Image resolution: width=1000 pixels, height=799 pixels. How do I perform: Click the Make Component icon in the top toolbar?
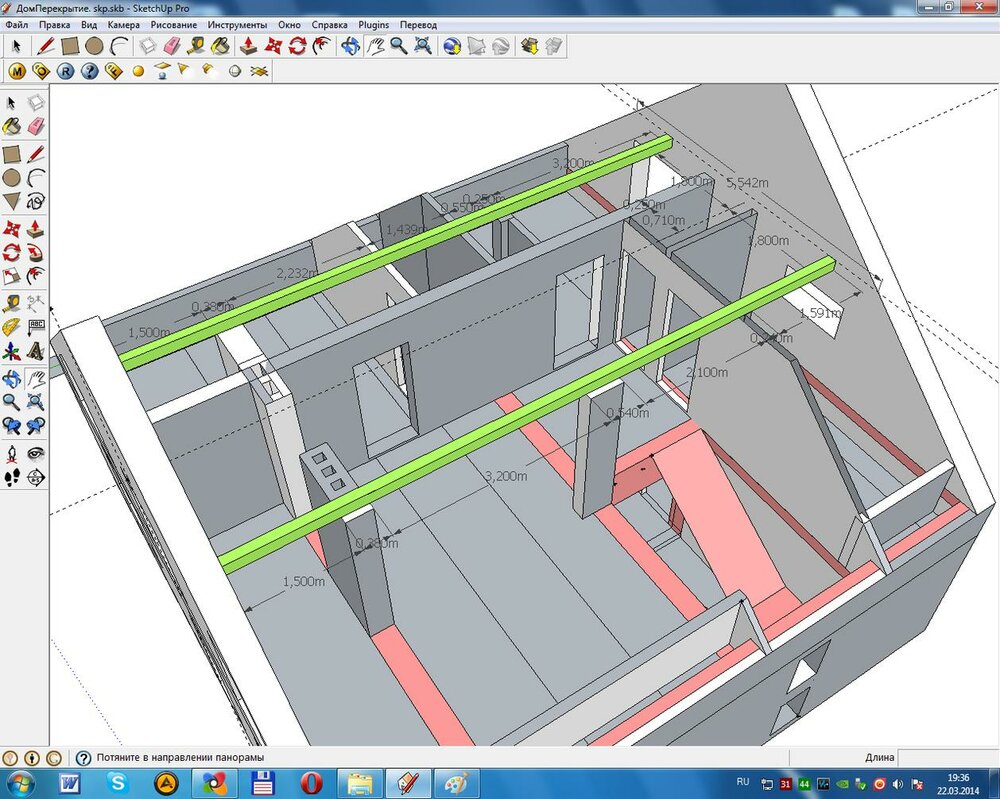147,46
